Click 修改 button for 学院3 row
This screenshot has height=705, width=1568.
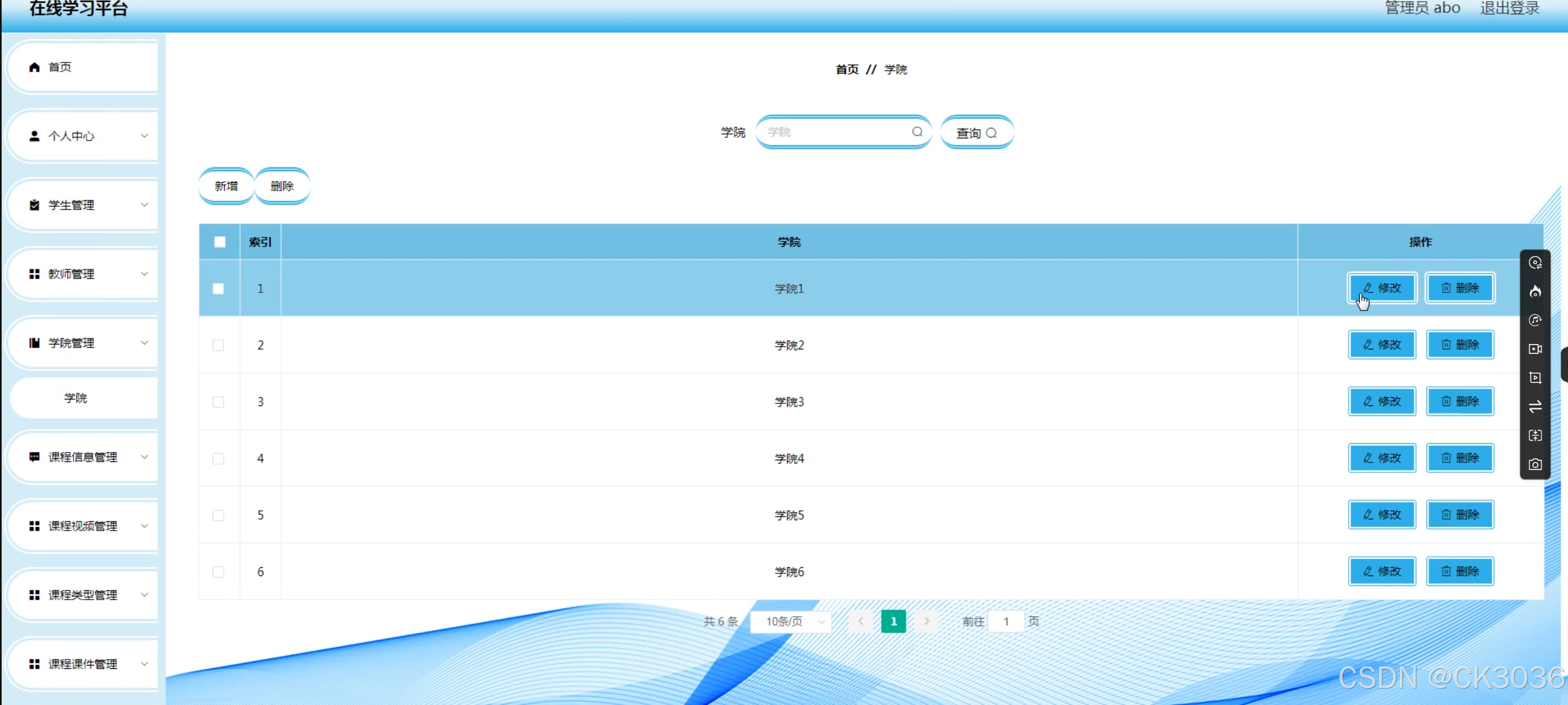pos(1381,402)
